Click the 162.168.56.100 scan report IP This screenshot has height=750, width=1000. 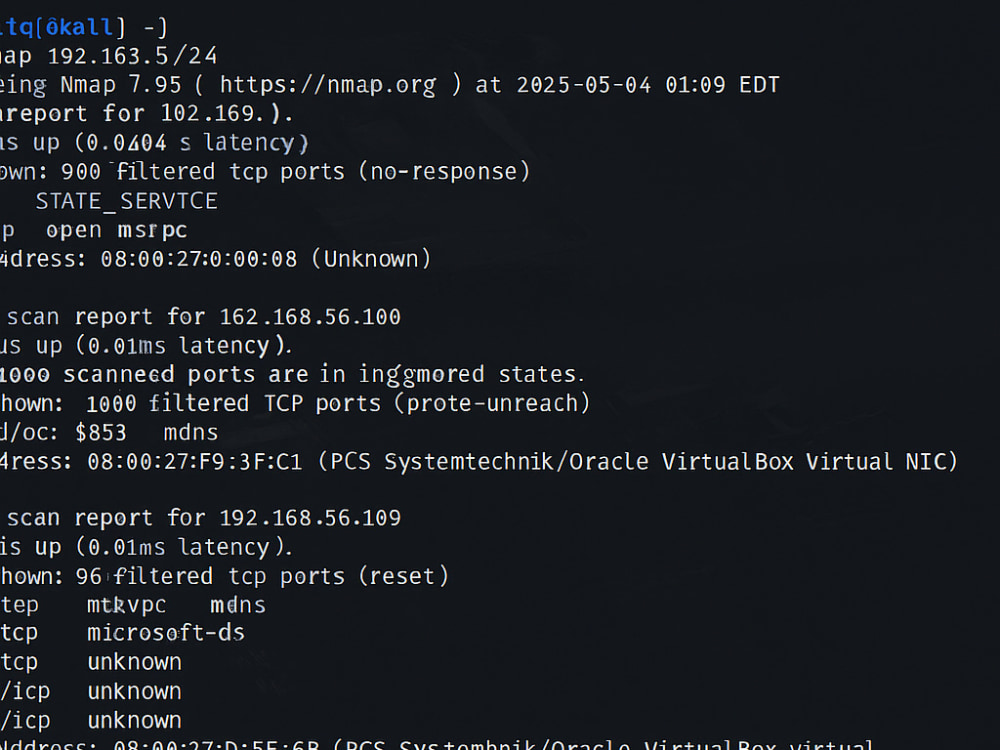(x=310, y=317)
